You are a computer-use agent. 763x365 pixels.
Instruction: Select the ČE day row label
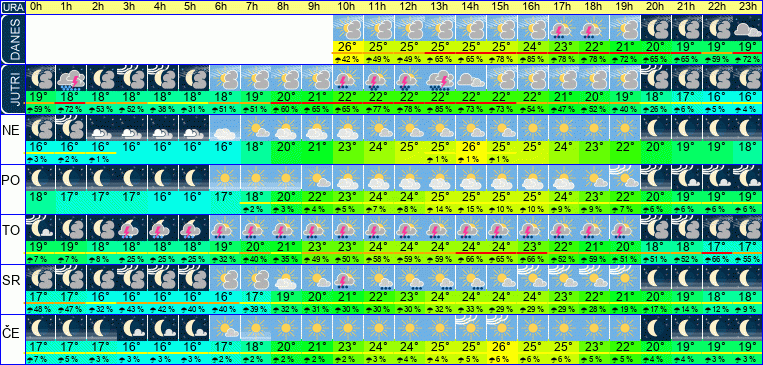12,330
